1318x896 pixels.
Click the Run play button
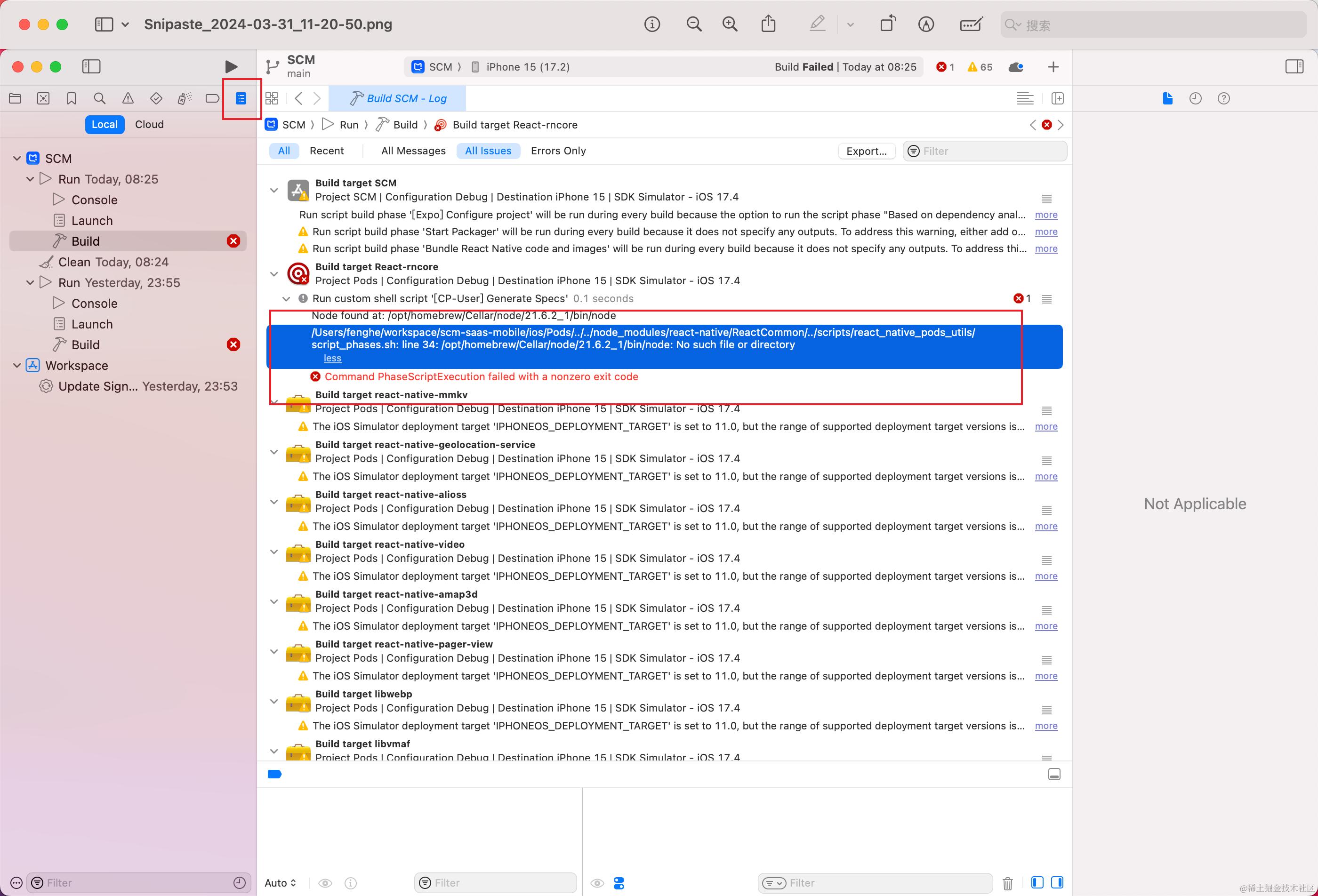[231, 67]
